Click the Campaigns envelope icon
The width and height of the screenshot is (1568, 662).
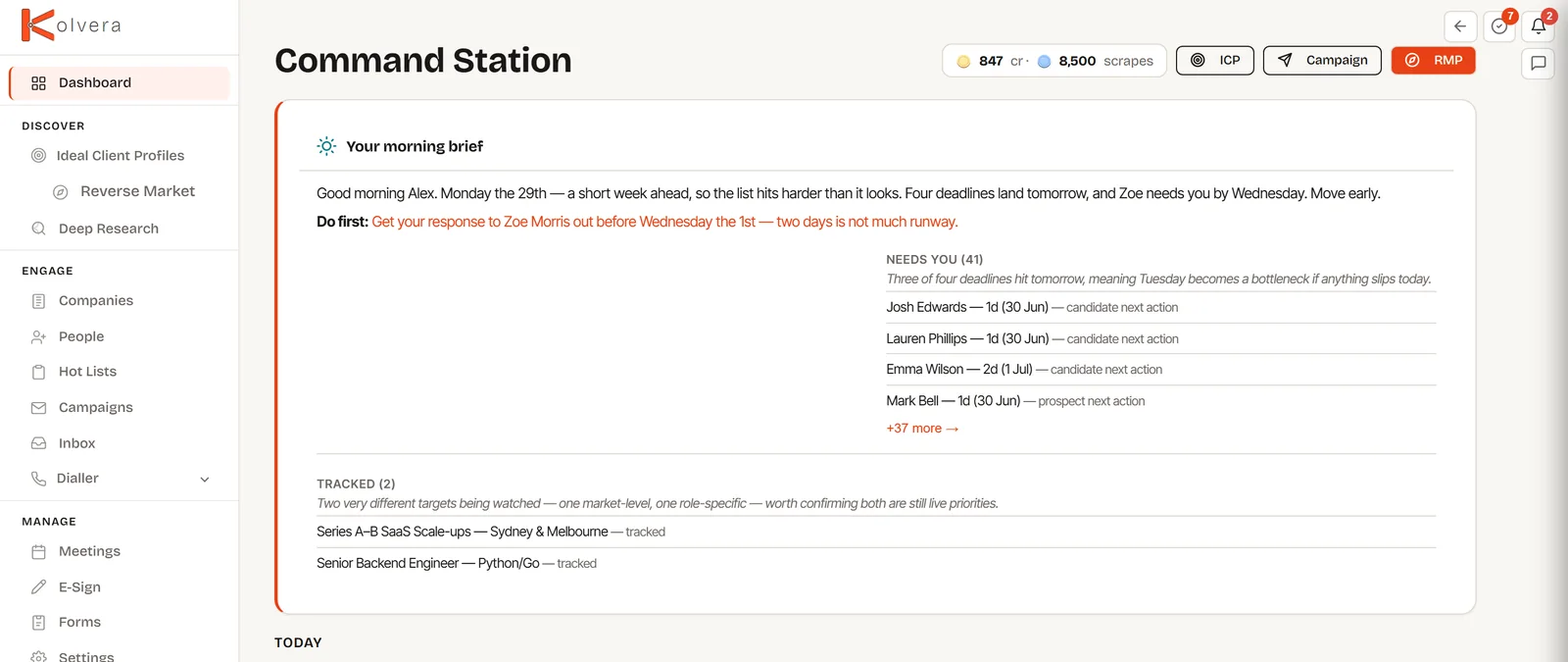tap(39, 408)
